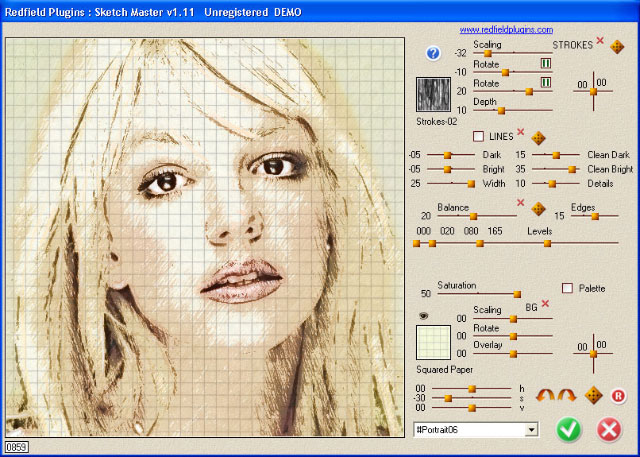The image size is (640, 457).
Task: Click the dice icon next to LINES
Action: 538,138
